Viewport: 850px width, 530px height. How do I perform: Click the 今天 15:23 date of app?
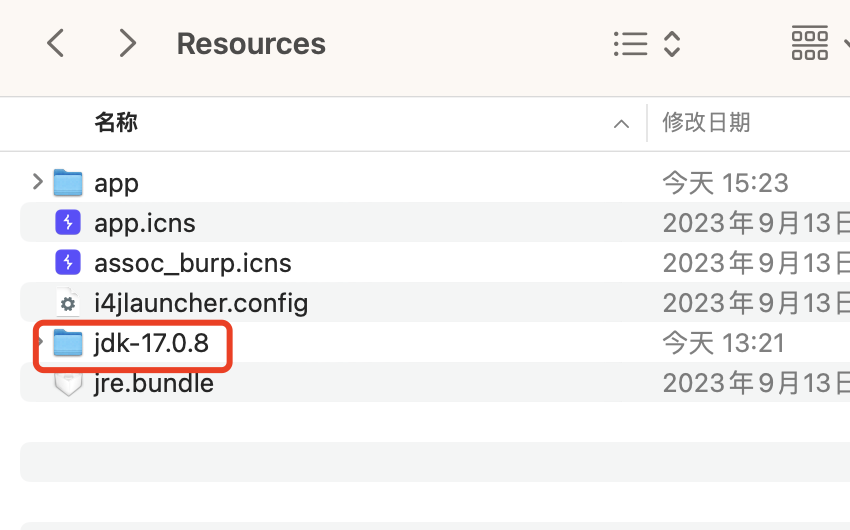pyautogui.click(x=725, y=183)
